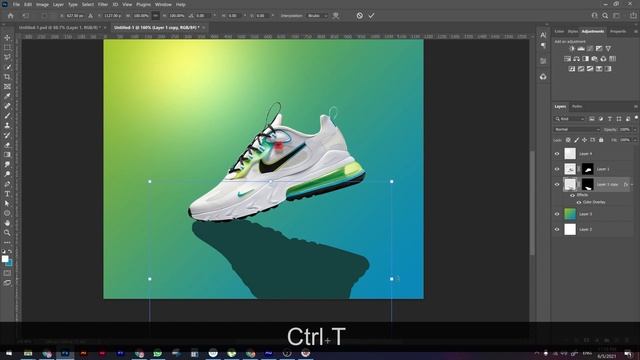Select the Frame tool

(x=7, y=87)
